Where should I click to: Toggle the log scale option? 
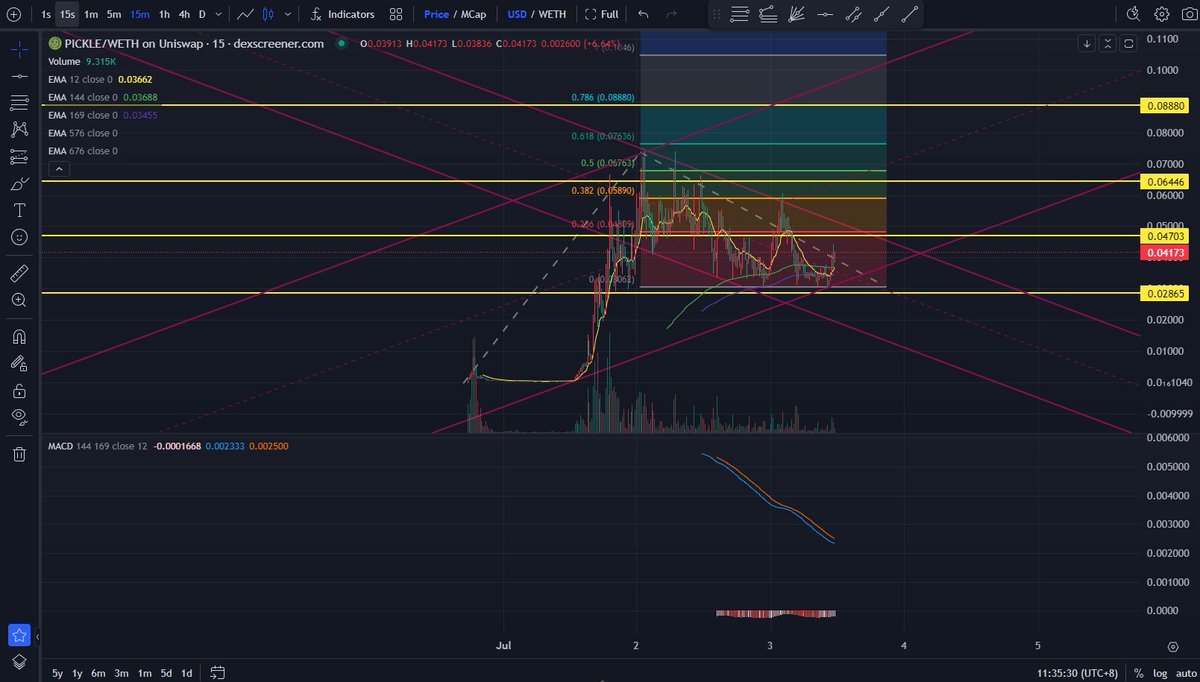point(1159,672)
